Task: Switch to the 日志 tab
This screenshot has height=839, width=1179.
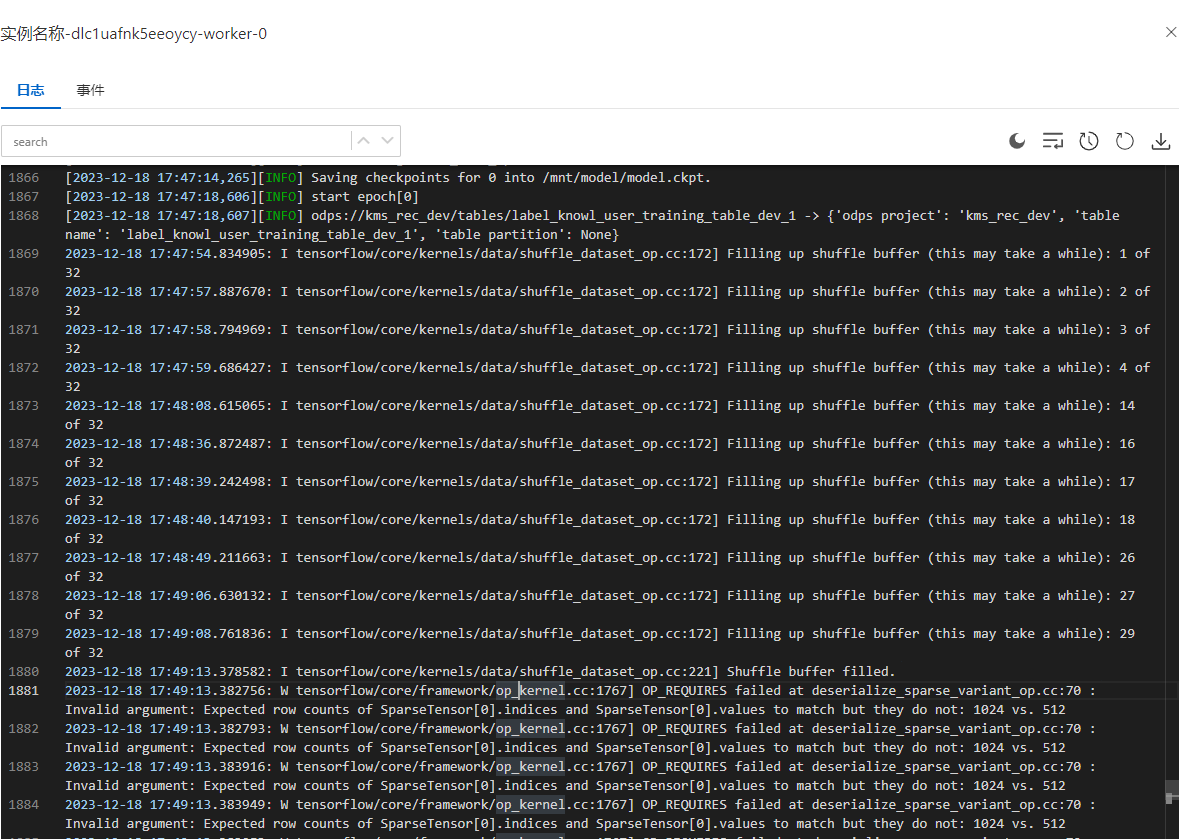Action: point(31,90)
